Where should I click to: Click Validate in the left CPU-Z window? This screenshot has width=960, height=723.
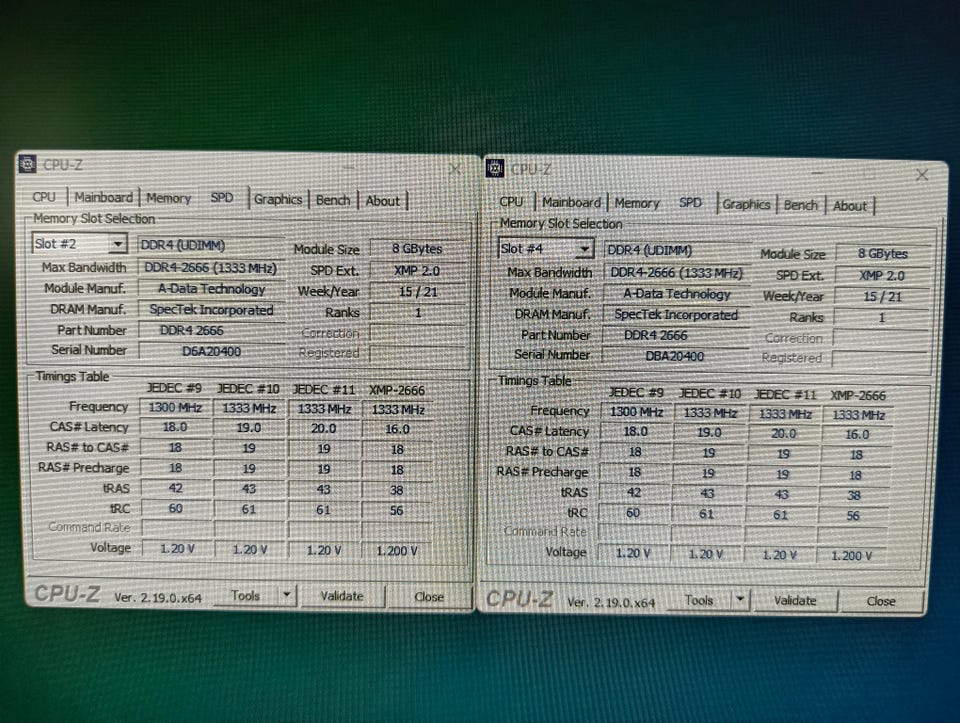342,596
